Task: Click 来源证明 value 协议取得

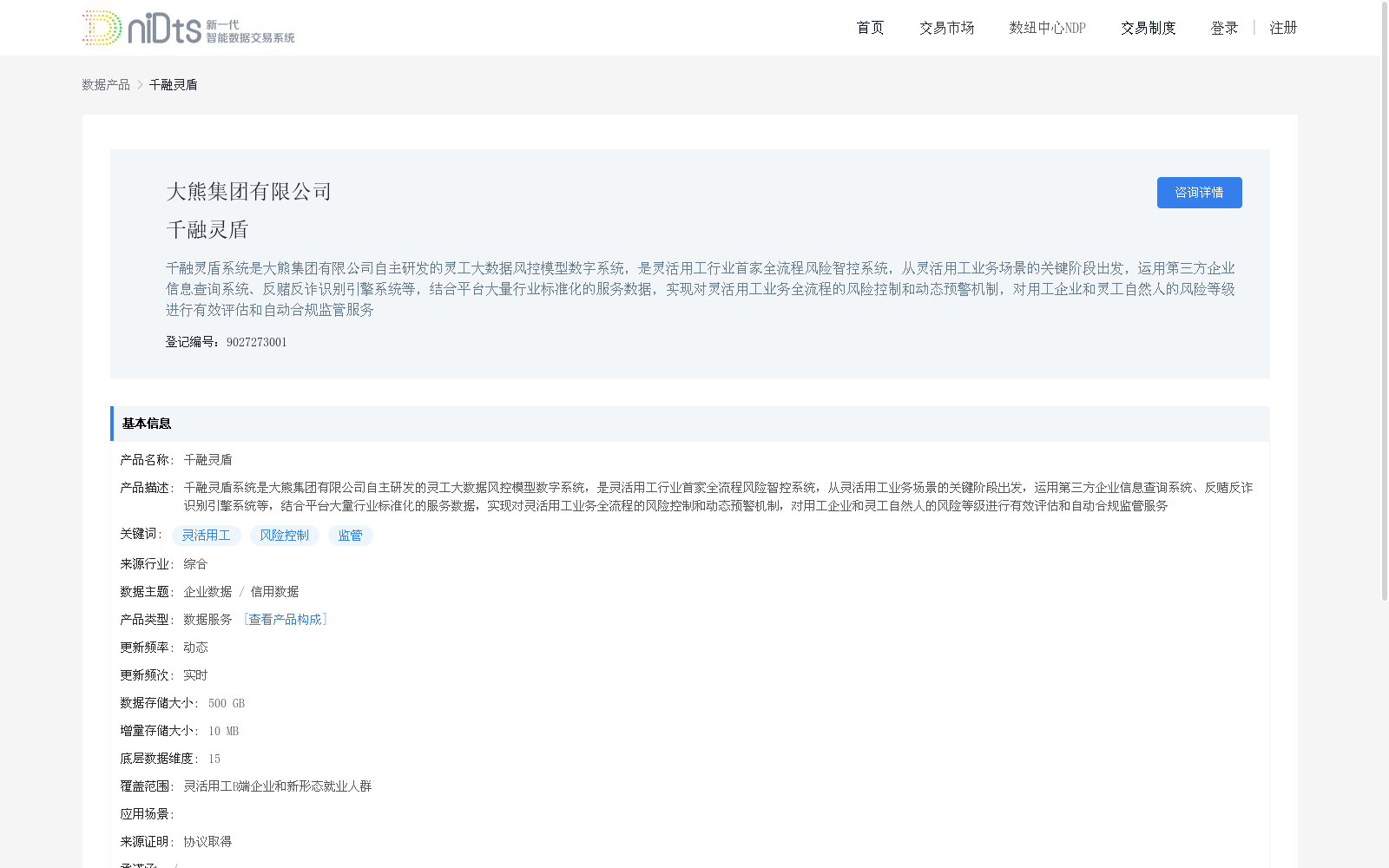Action: 207,841
